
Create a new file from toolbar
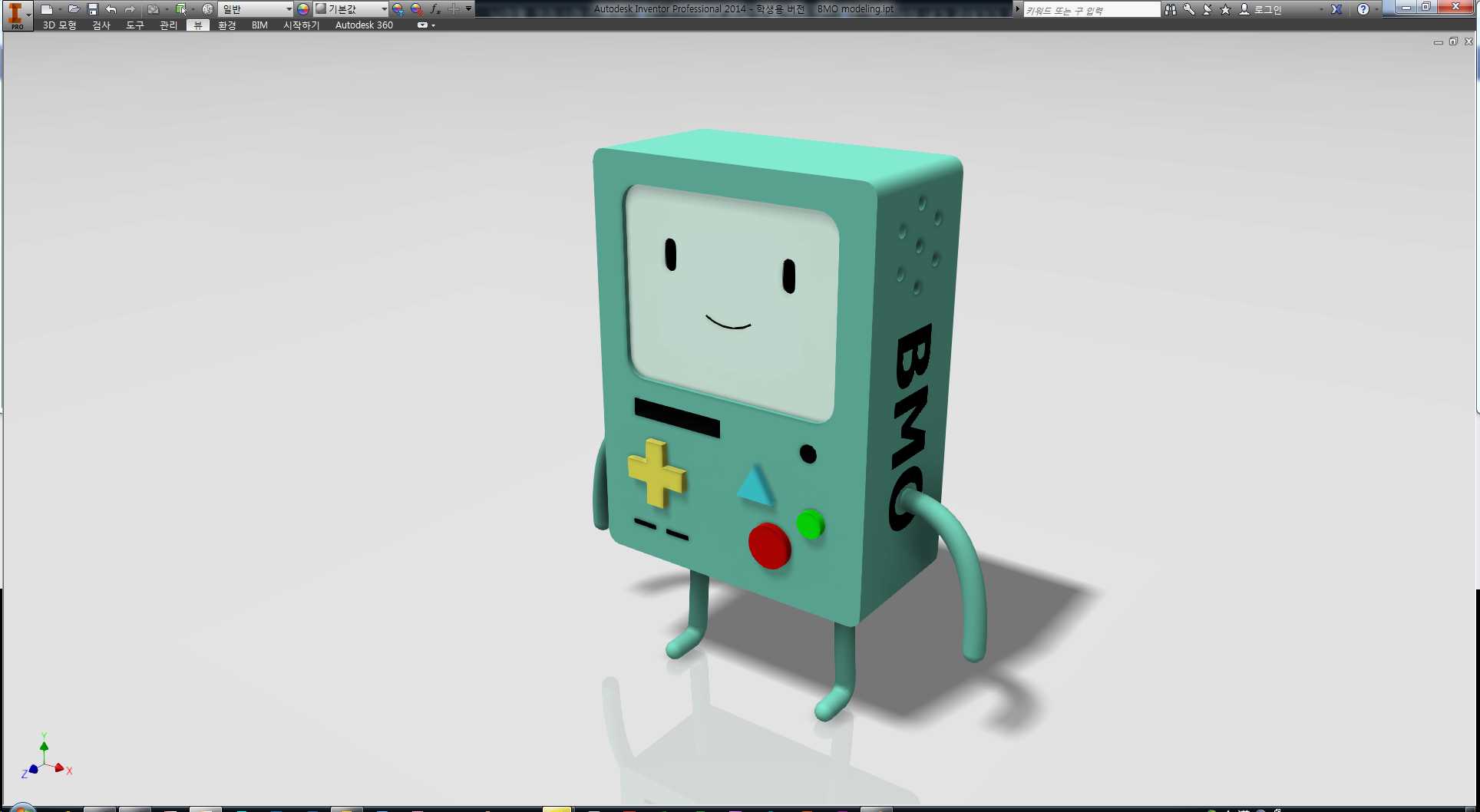tap(47, 9)
